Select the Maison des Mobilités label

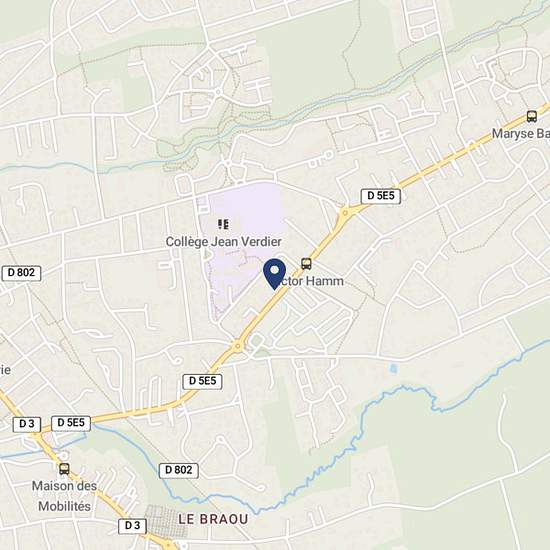[64, 496]
